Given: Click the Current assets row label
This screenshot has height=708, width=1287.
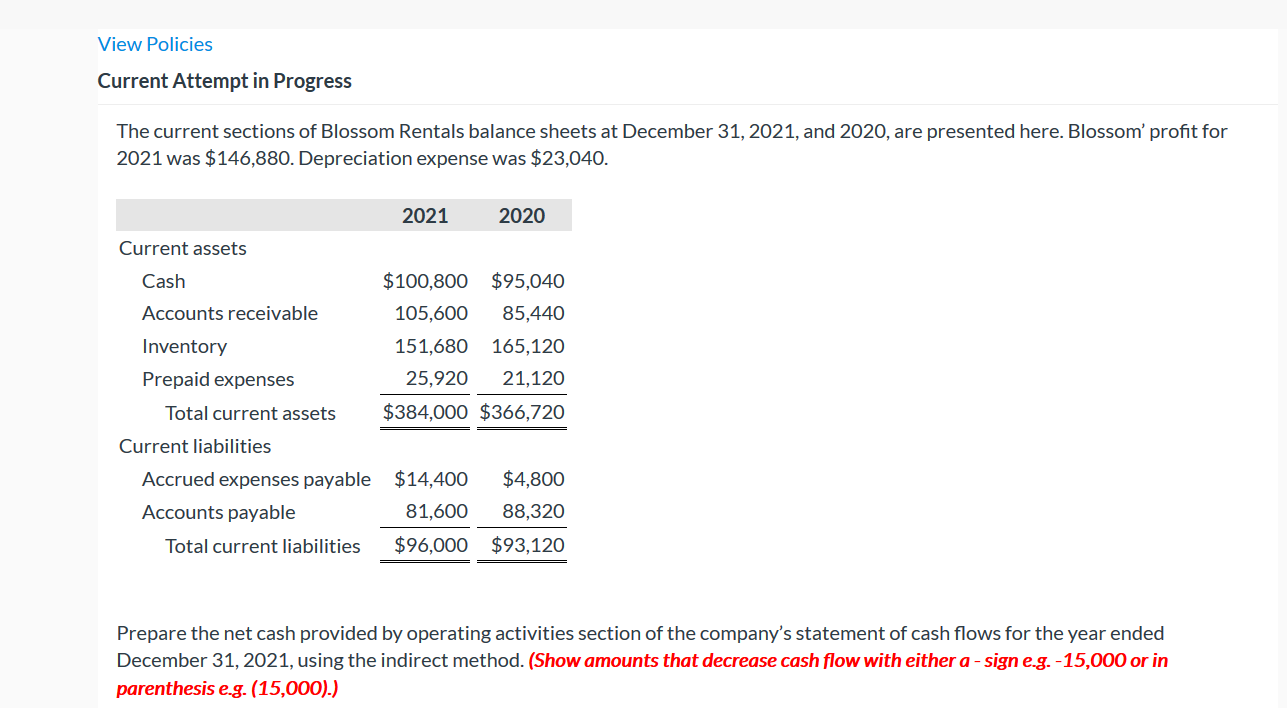Looking at the screenshot, I should (182, 248).
